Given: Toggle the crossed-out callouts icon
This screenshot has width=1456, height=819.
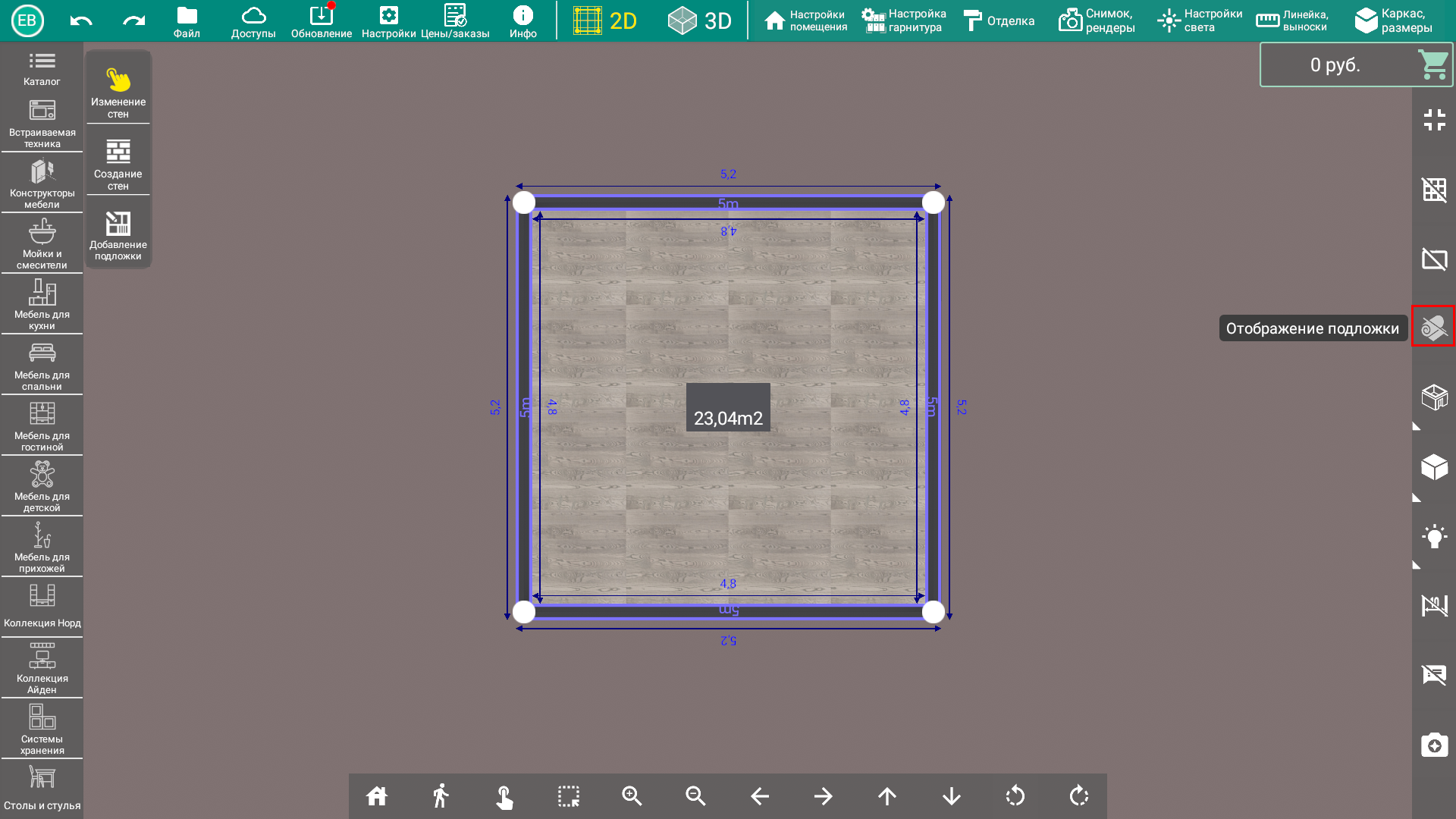Looking at the screenshot, I should point(1434,674).
